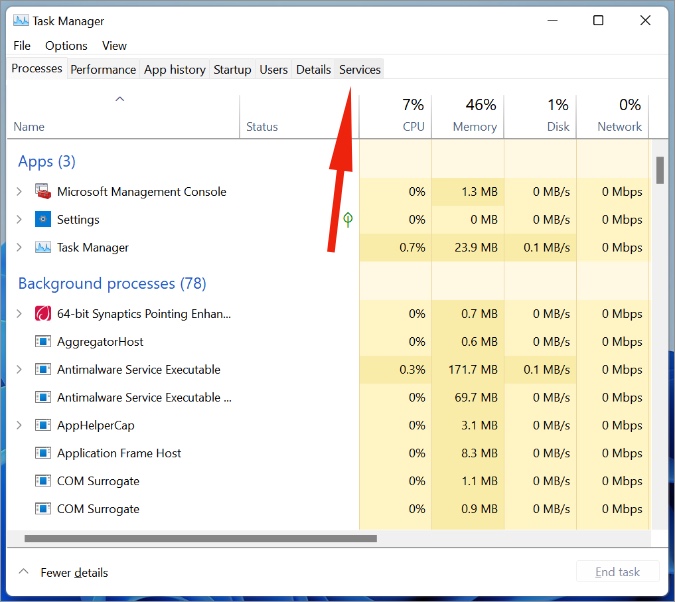Click the End task button
This screenshot has width=675, height=602.
pos(617,572)
